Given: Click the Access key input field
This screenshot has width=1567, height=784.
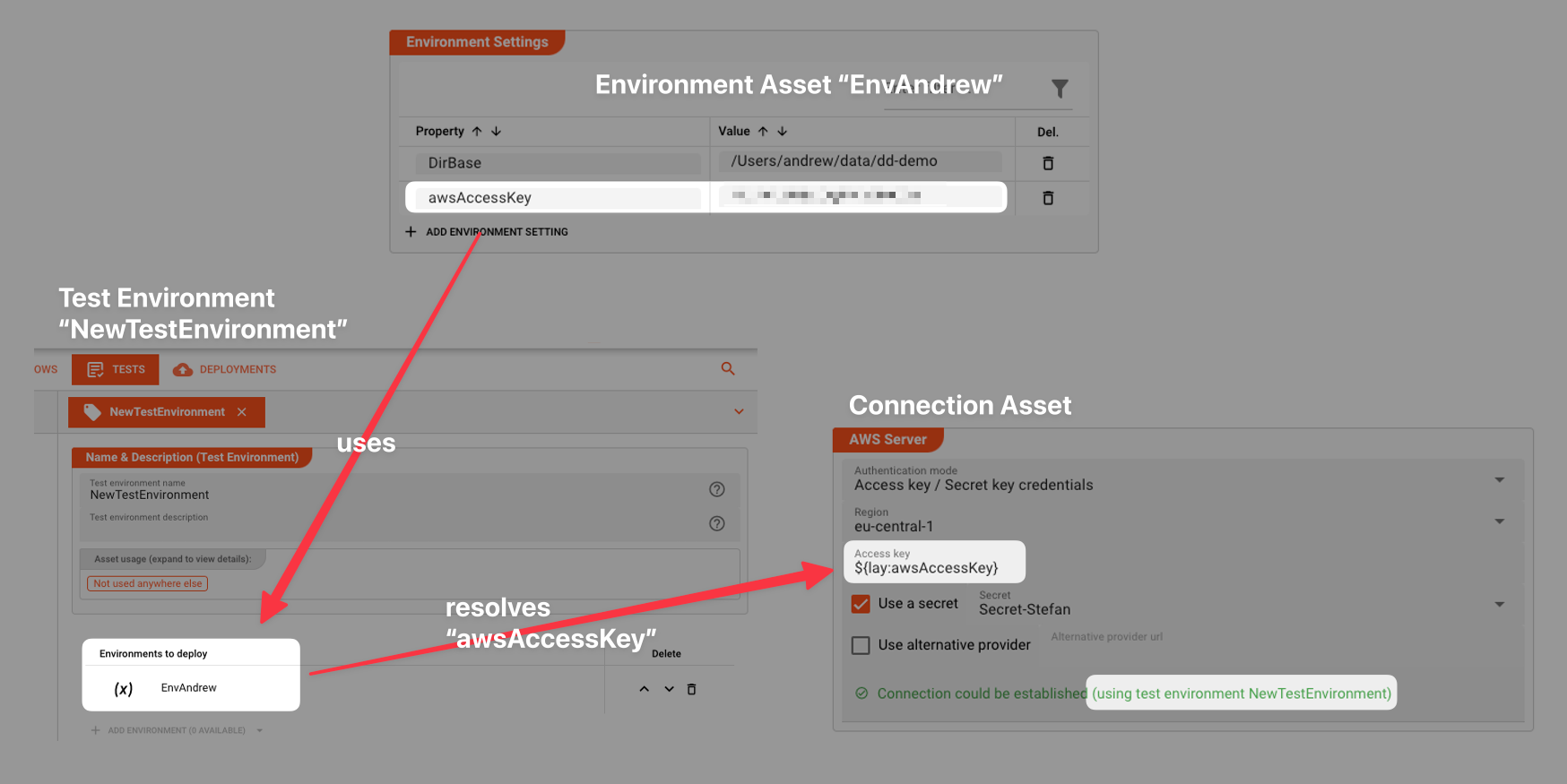Looking at the screenshot, I should pos(932,568).
